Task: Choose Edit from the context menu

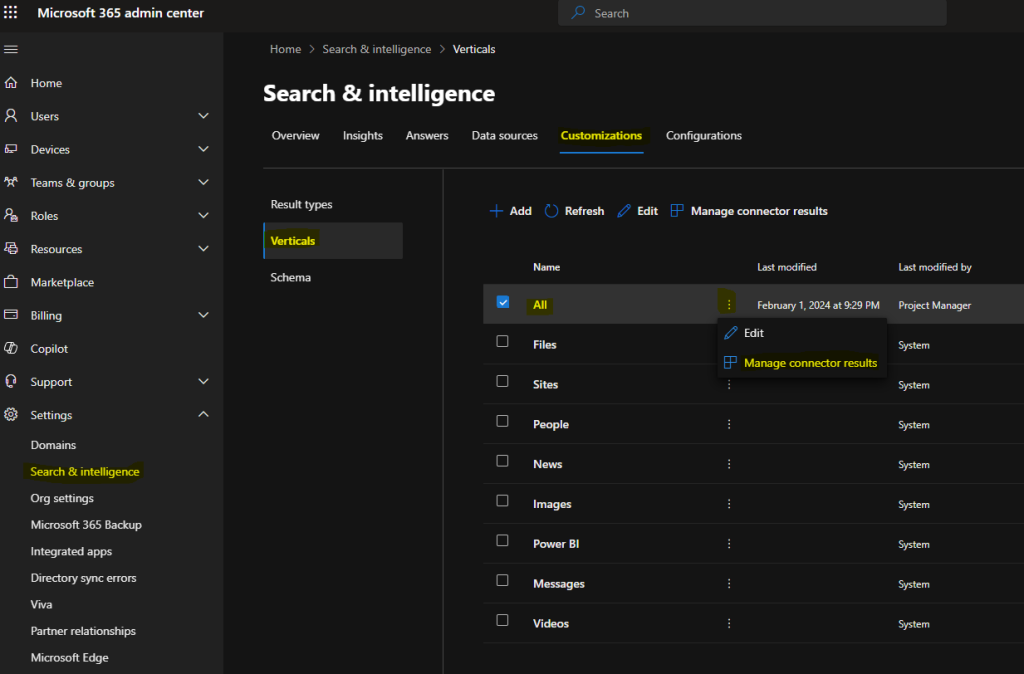Action: point(802,333)
